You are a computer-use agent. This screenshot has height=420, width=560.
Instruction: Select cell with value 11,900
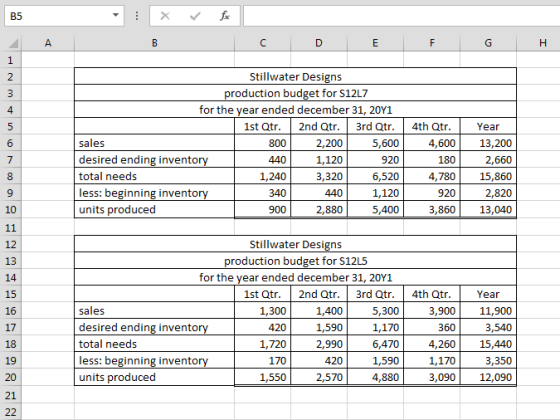pos(488,311)
